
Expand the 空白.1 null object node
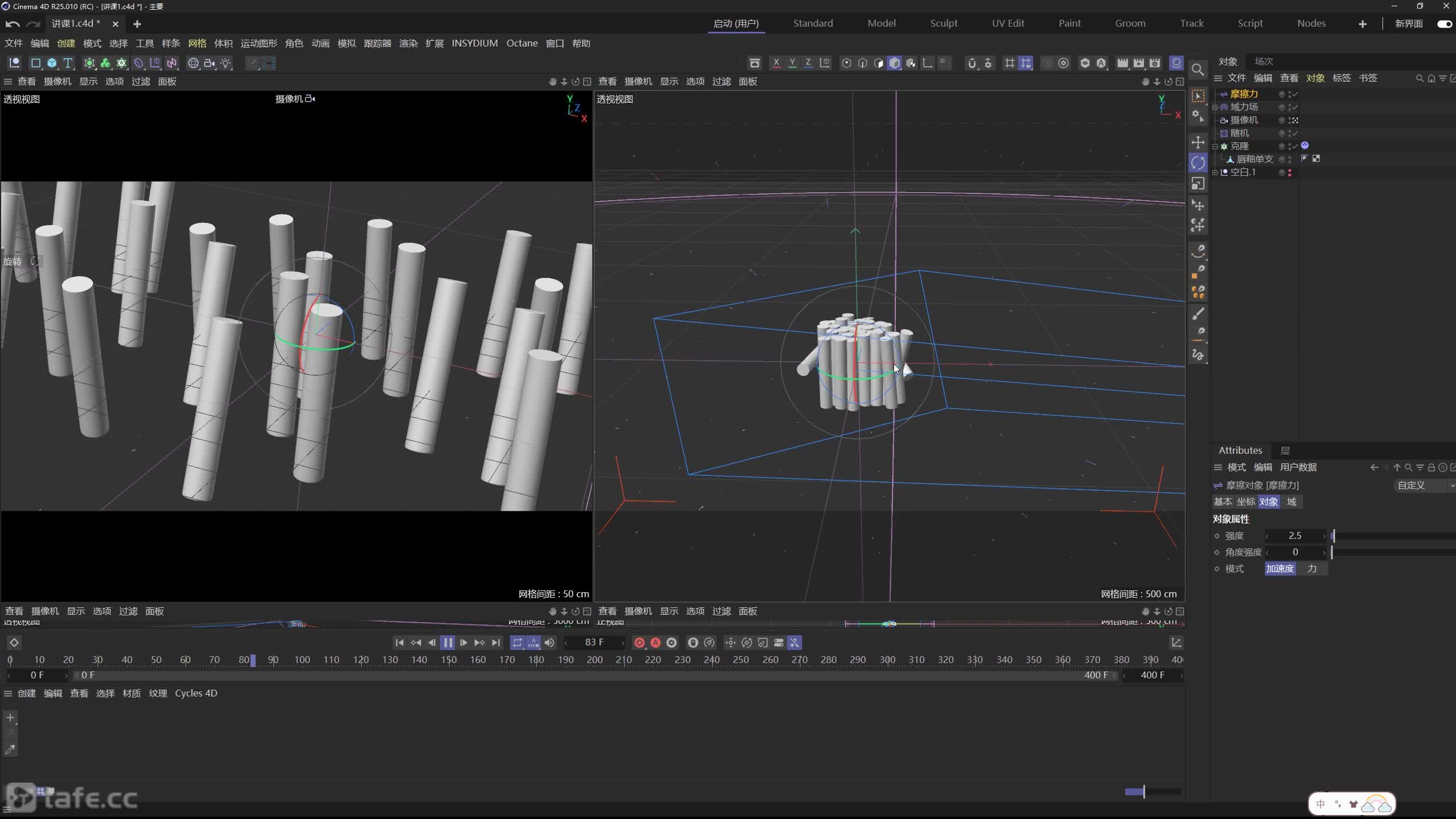pos(1215,172)
